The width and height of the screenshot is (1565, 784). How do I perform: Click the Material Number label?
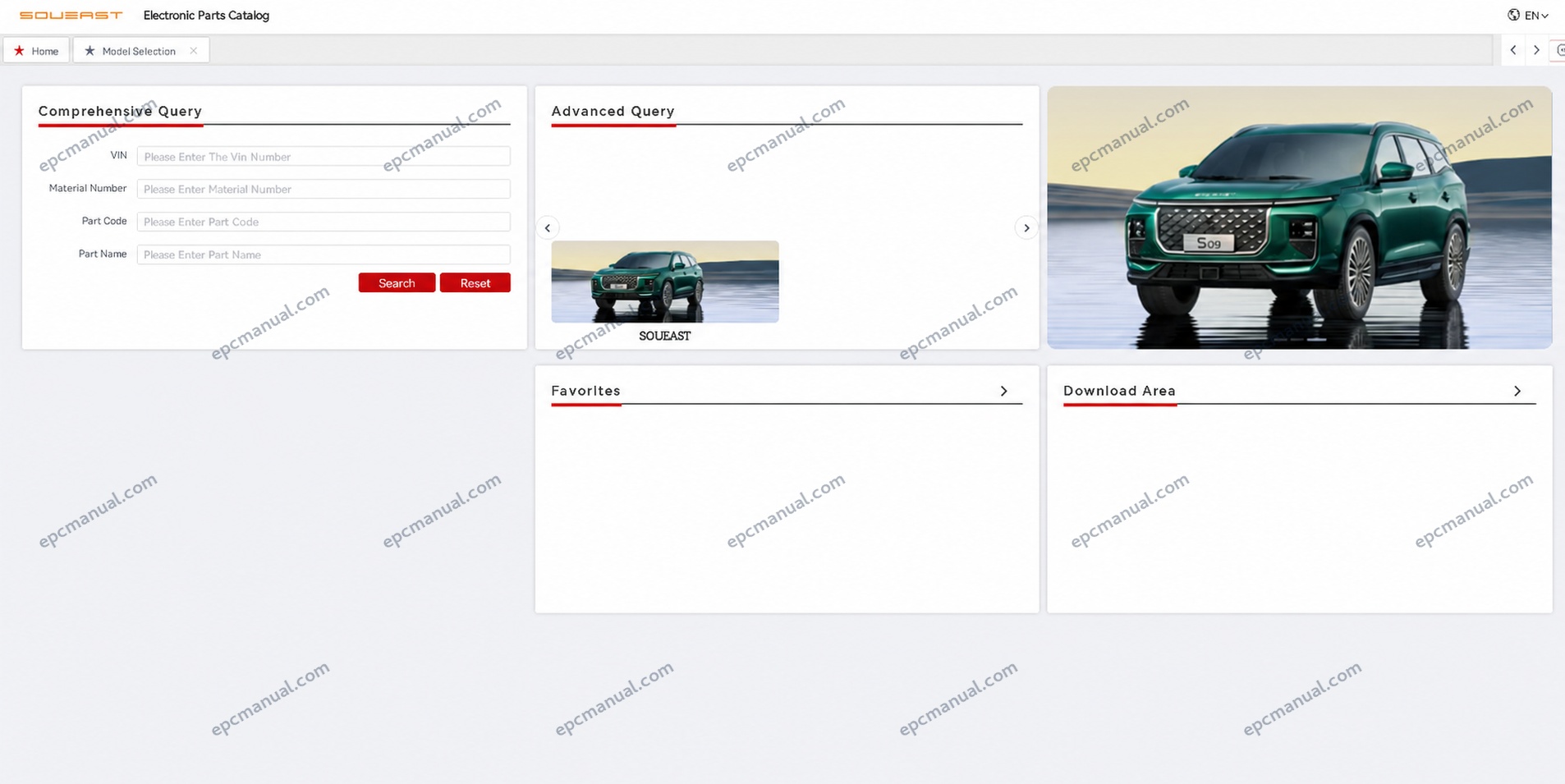88,188
